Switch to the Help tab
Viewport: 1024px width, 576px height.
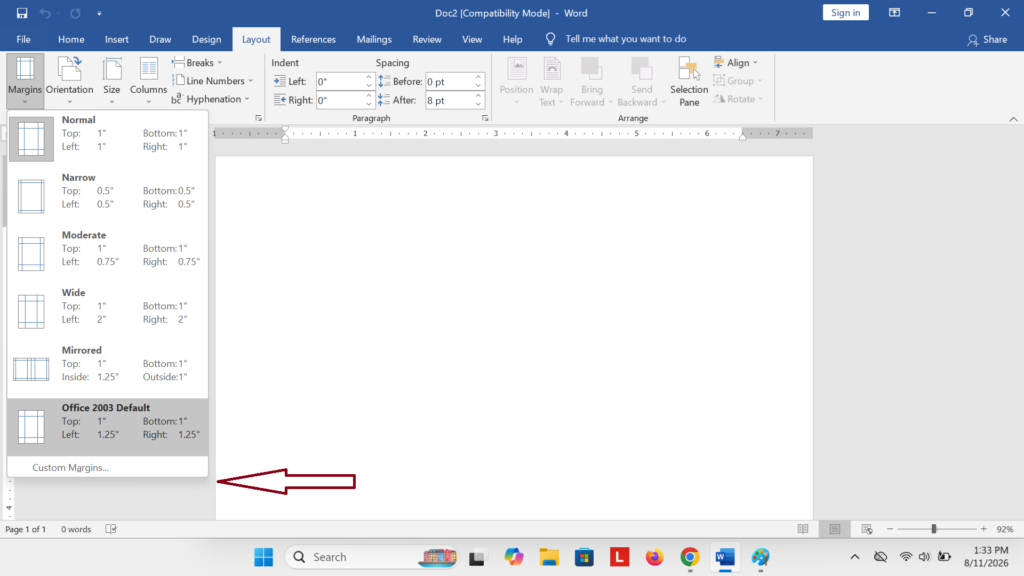click(513, 39)
